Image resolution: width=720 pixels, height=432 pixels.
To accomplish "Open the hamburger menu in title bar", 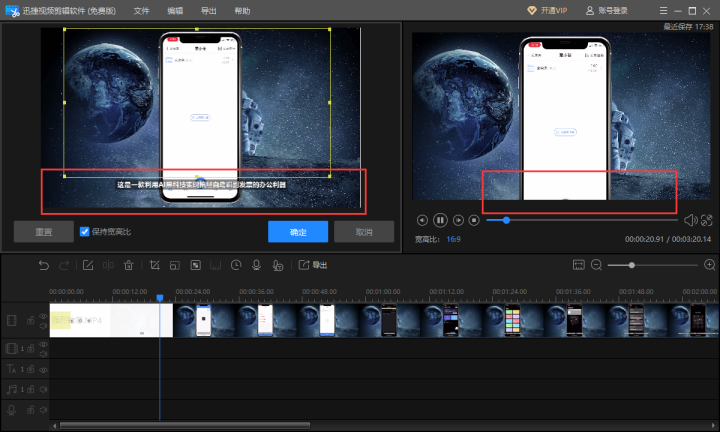I will (663, 11).
